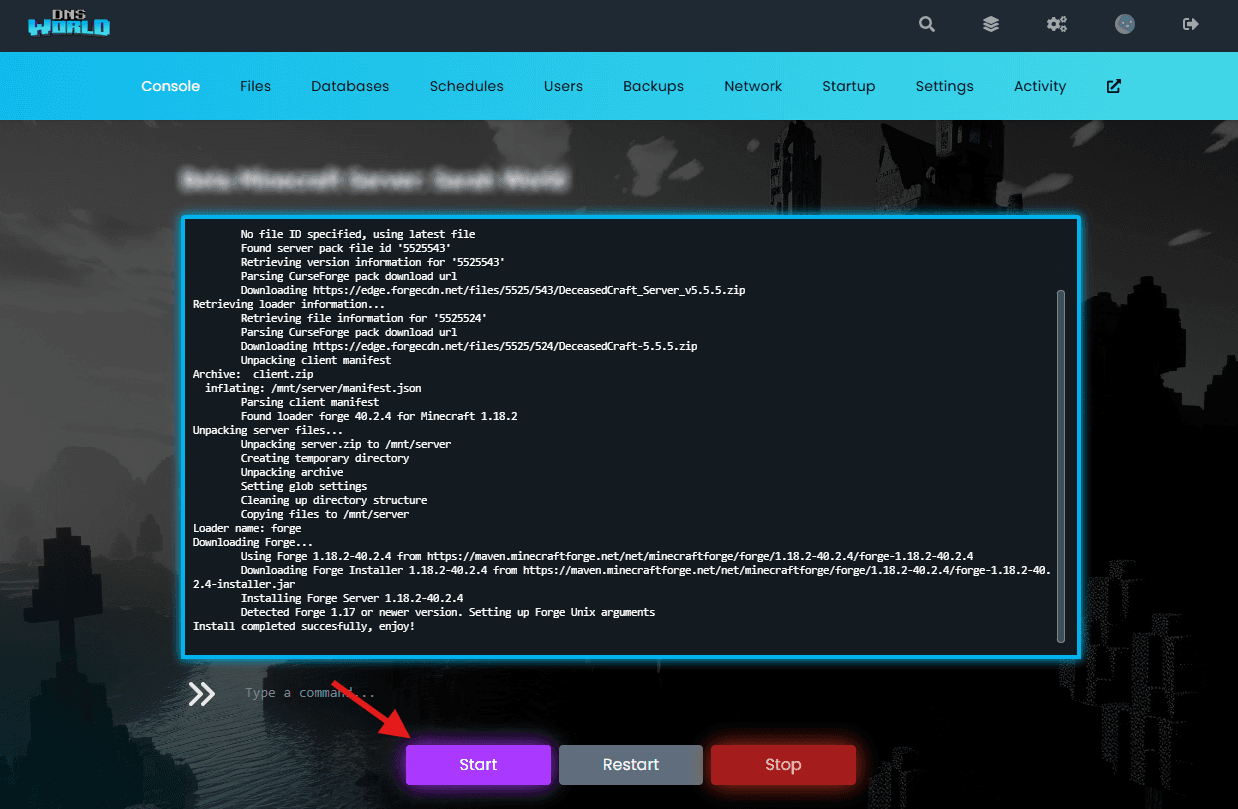This screenshot has width=1238, height=809.
Task: Click the DNS World logo
Action: coord(69,23)
